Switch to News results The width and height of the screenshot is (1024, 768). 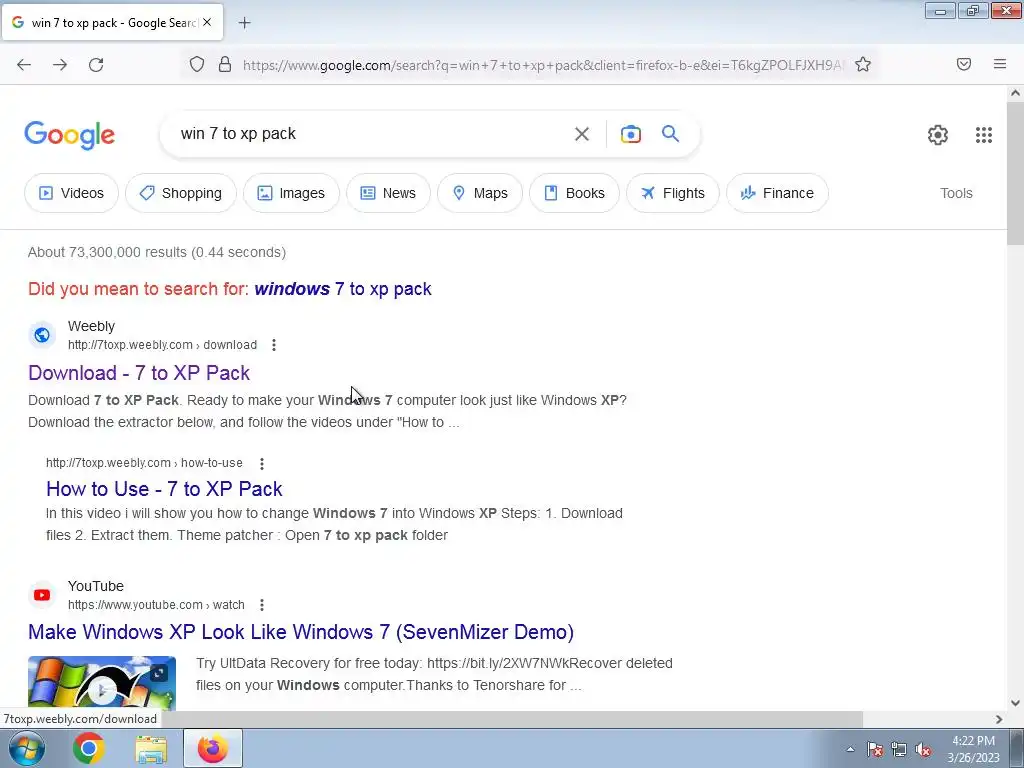click(x=389, y=193)
